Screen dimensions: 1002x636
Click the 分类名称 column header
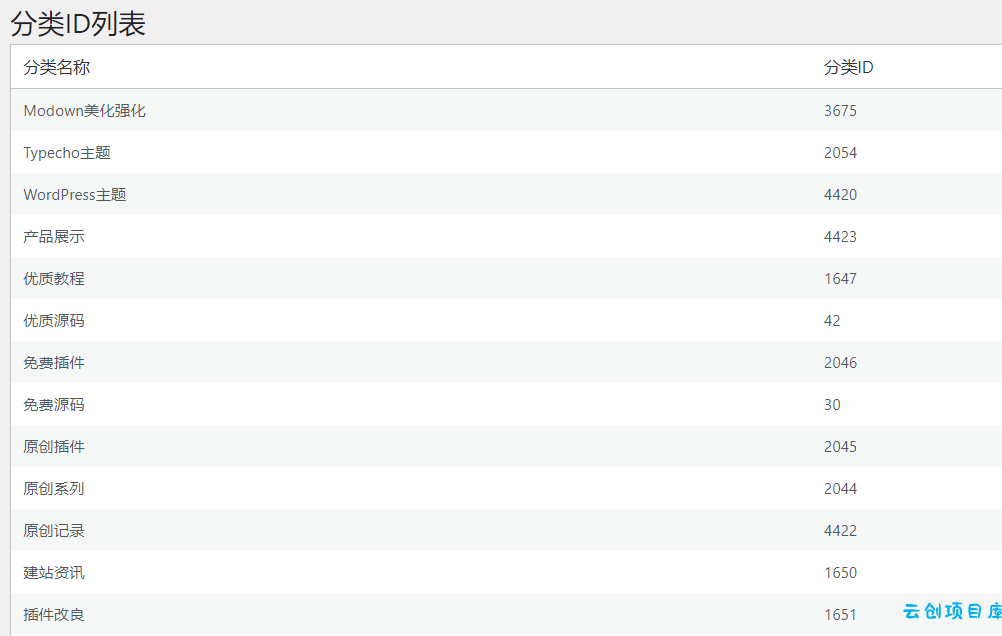click(56, 67)
